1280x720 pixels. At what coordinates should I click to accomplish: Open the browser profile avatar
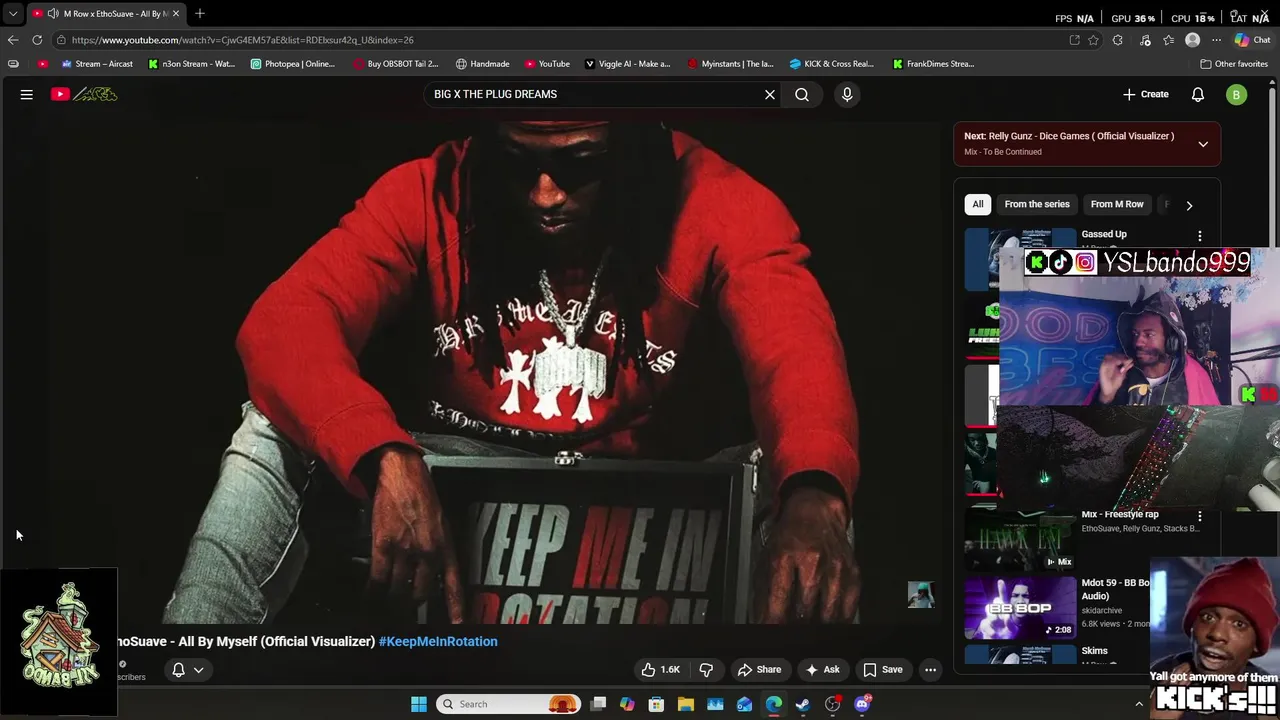[x=1192, y=40]
